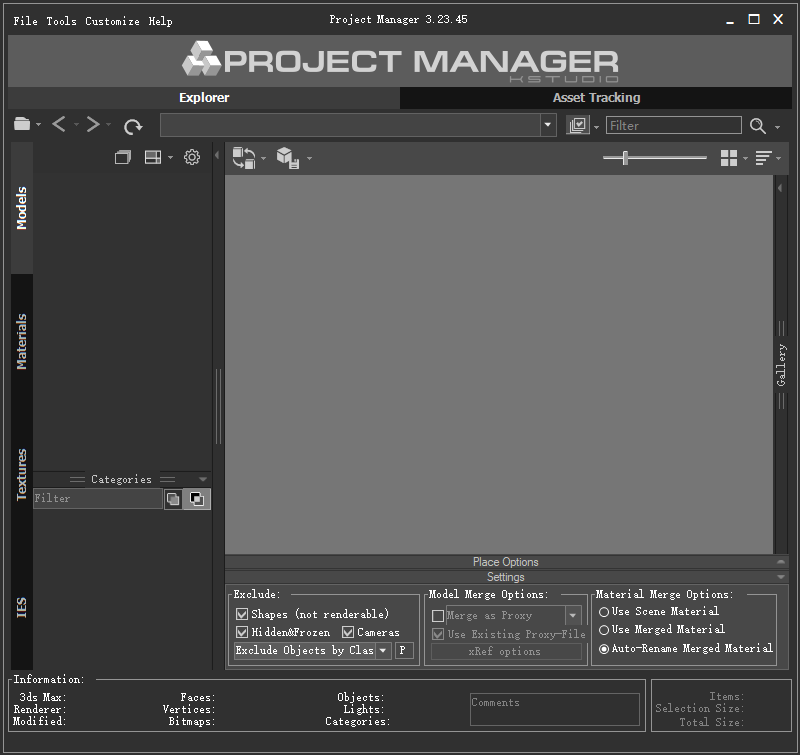Switch to the Asset Tracking tab
The height and width of the screenshot is (755, 800).
596,97
